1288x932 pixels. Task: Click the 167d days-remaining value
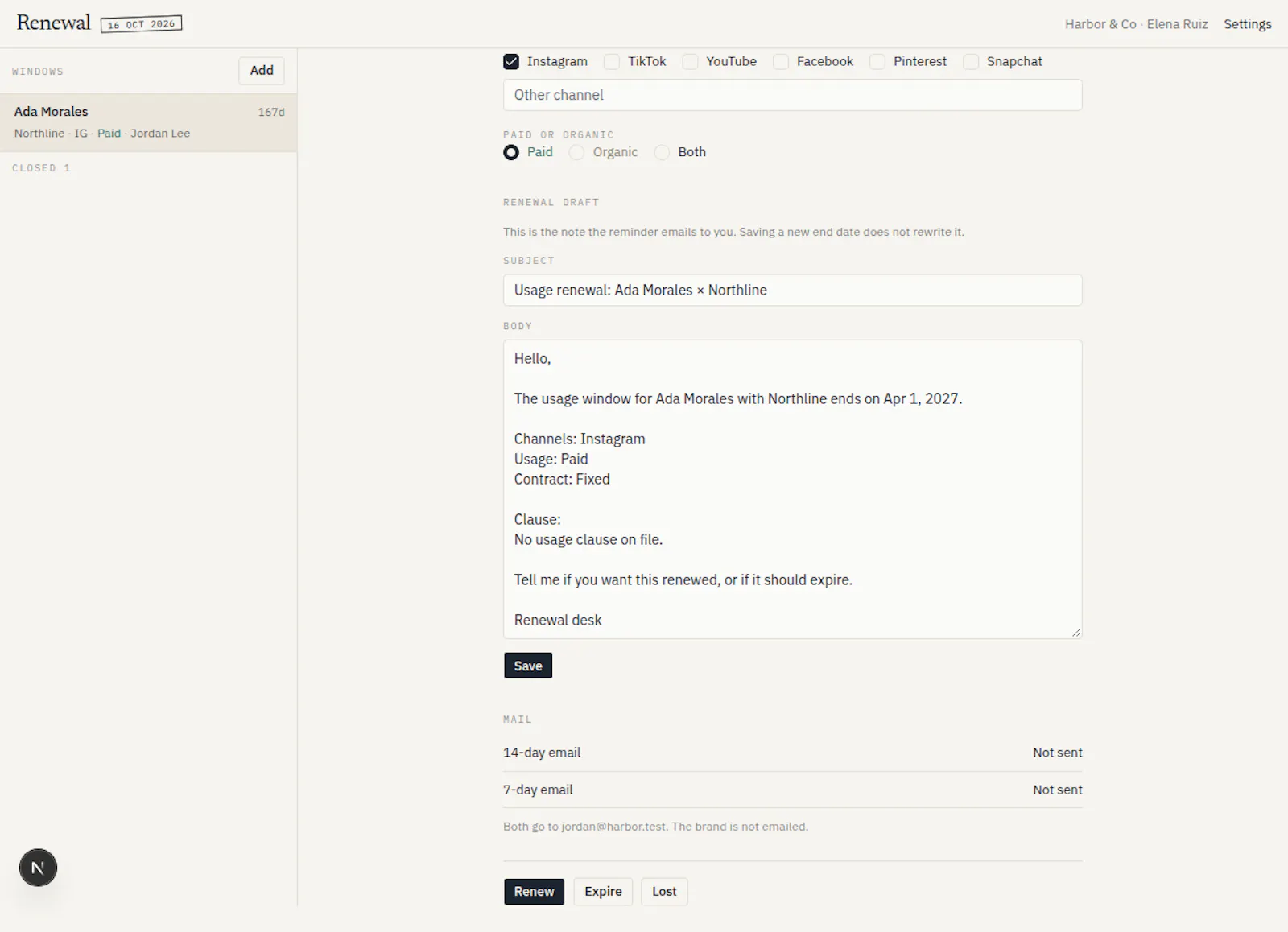(x=271, y=112)
